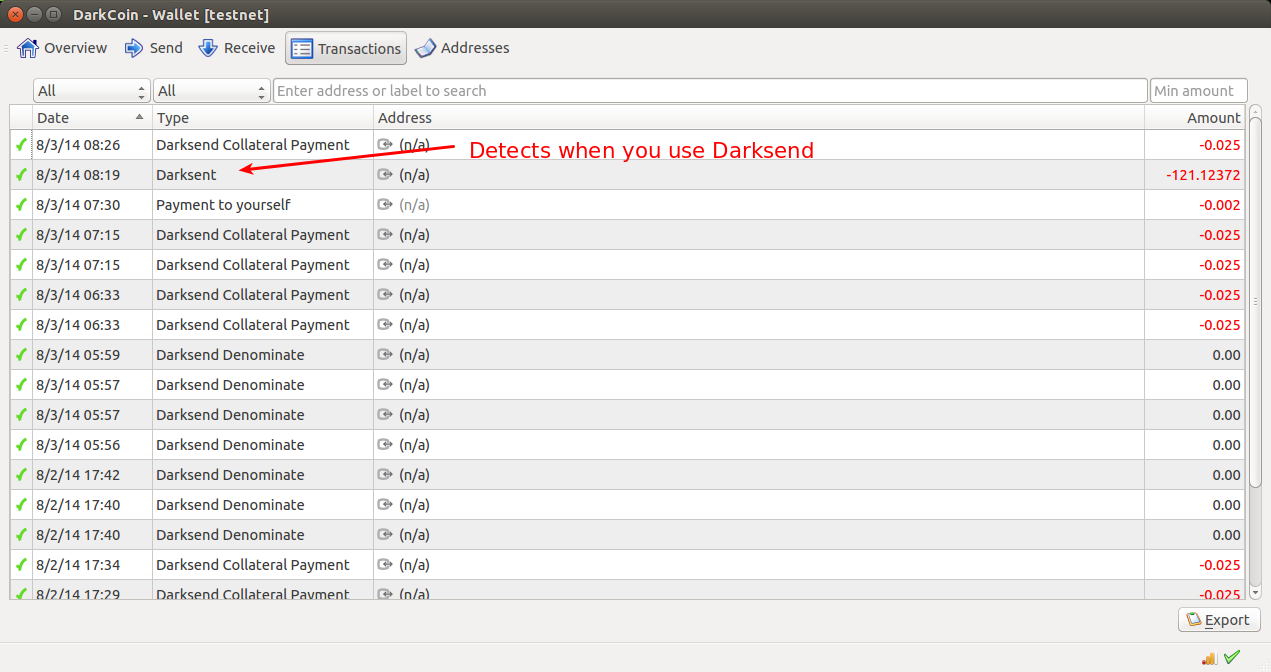Sort by the Date column header
Viewport: 1271px width, 672px height.
pos(92,118)
